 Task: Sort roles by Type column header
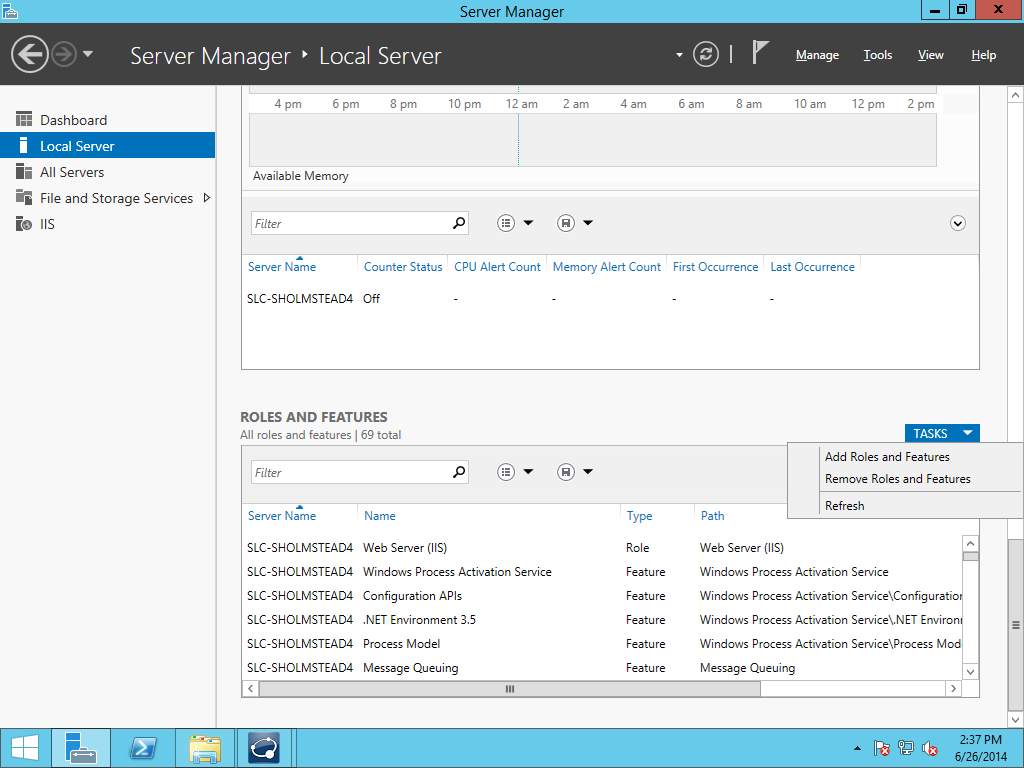pos(639,515)
